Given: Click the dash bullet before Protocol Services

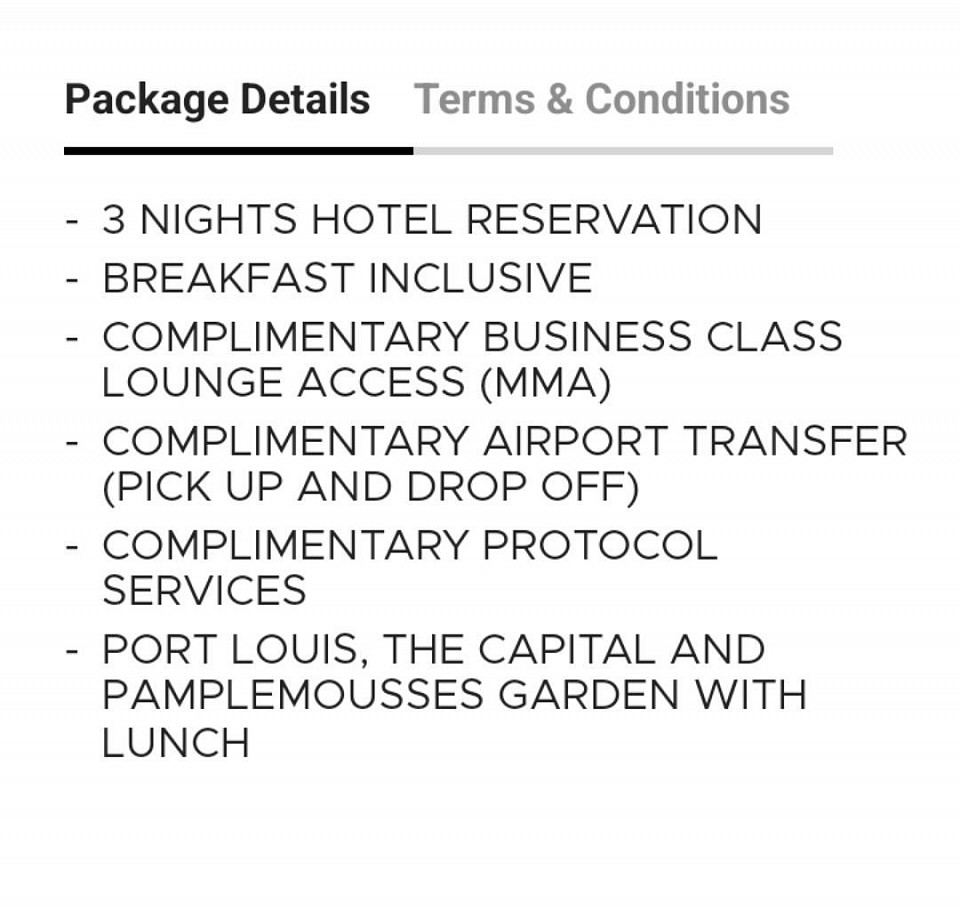Looking at the screenshot, I should [72, 547].
